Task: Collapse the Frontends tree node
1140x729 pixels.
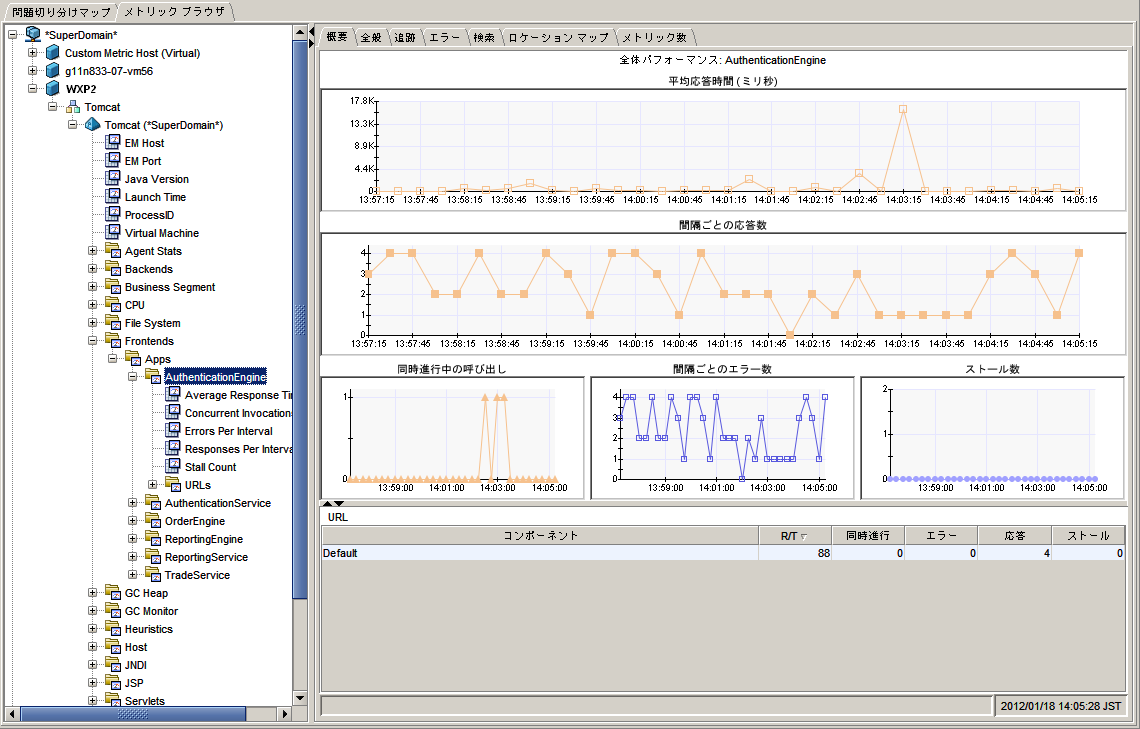Action: pos(93,341)
